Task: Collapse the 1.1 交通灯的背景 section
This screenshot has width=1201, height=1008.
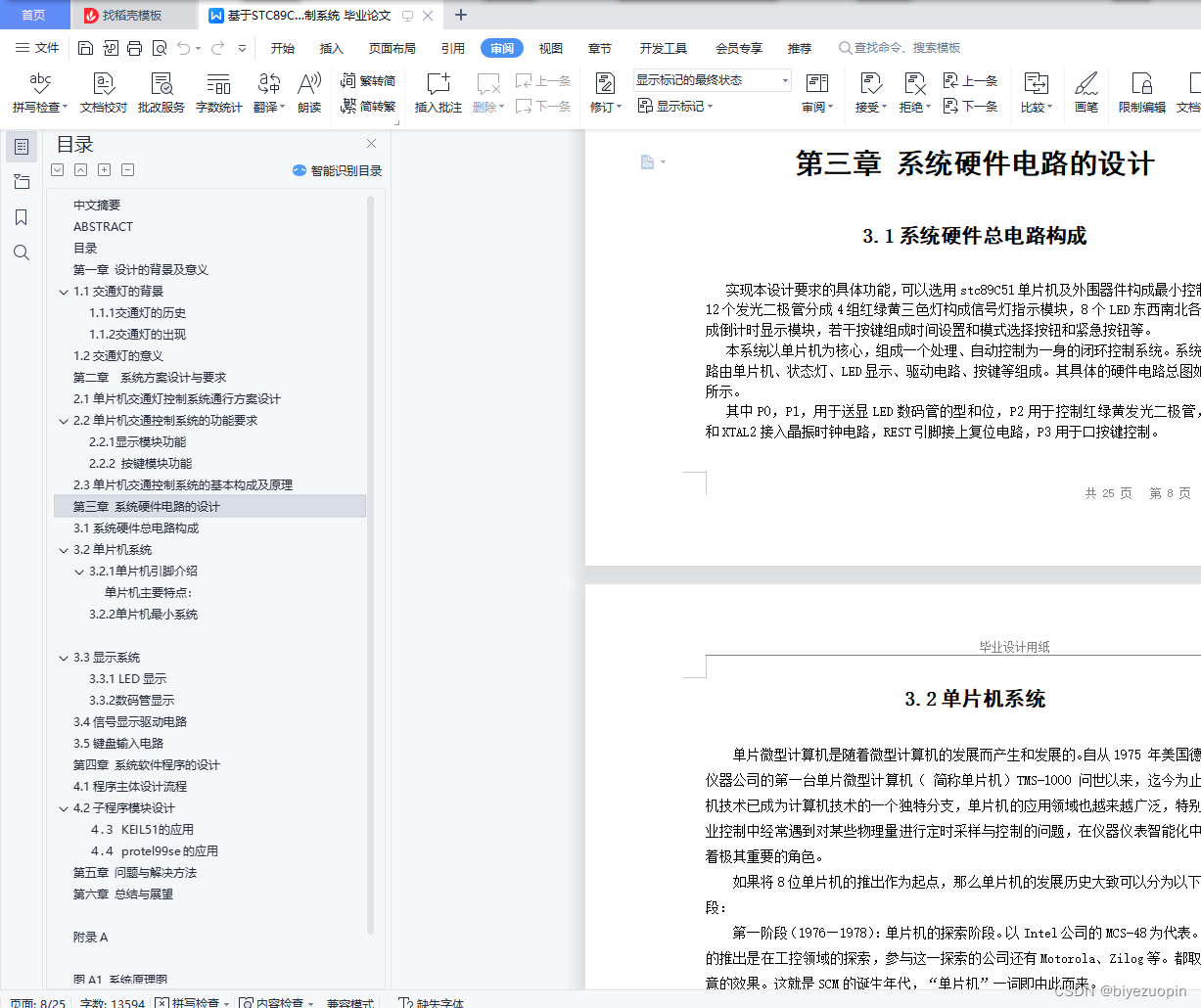Action: click(x=64, y=292)
